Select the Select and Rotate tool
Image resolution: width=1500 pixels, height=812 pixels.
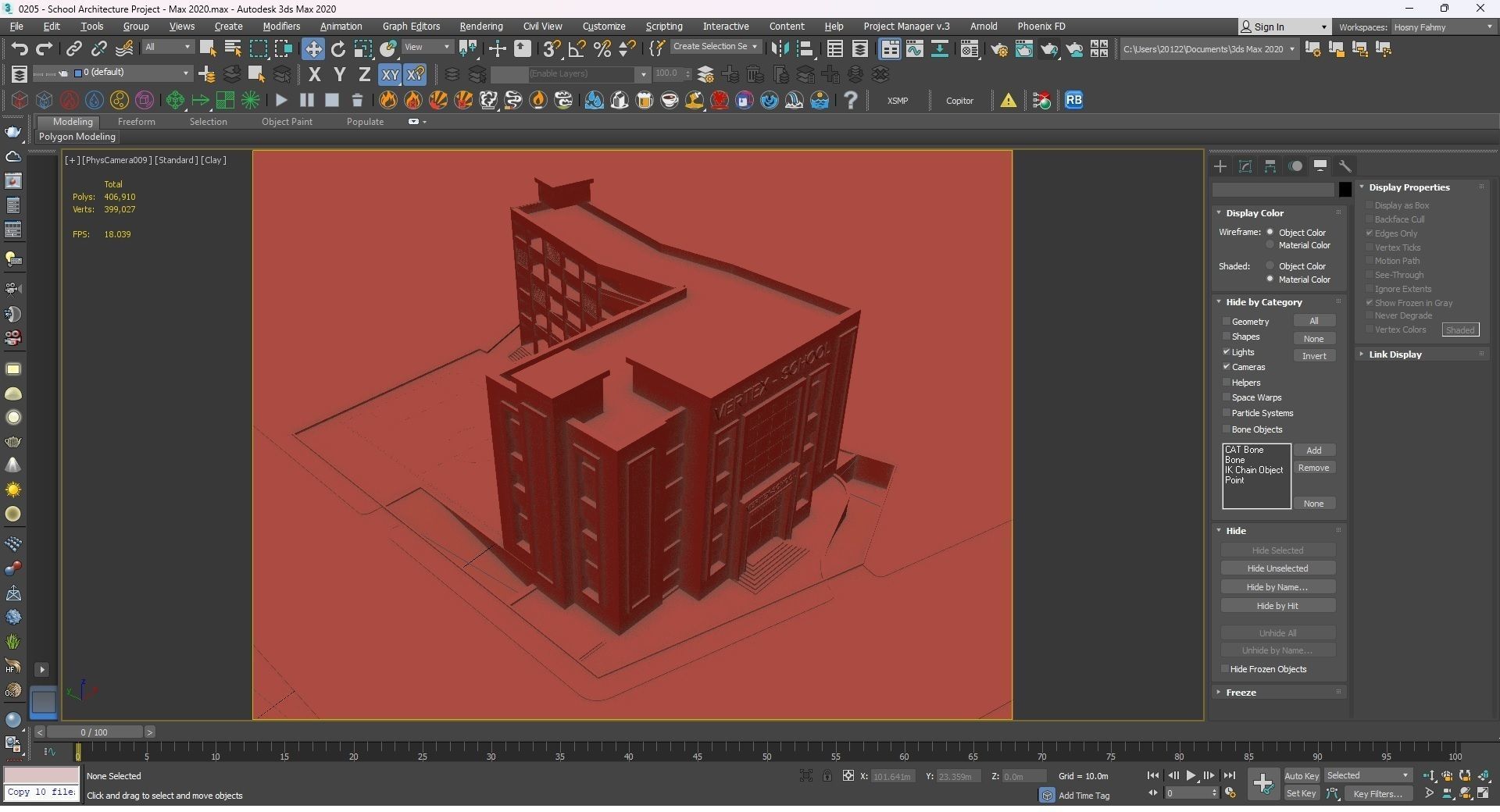[338, 49]
